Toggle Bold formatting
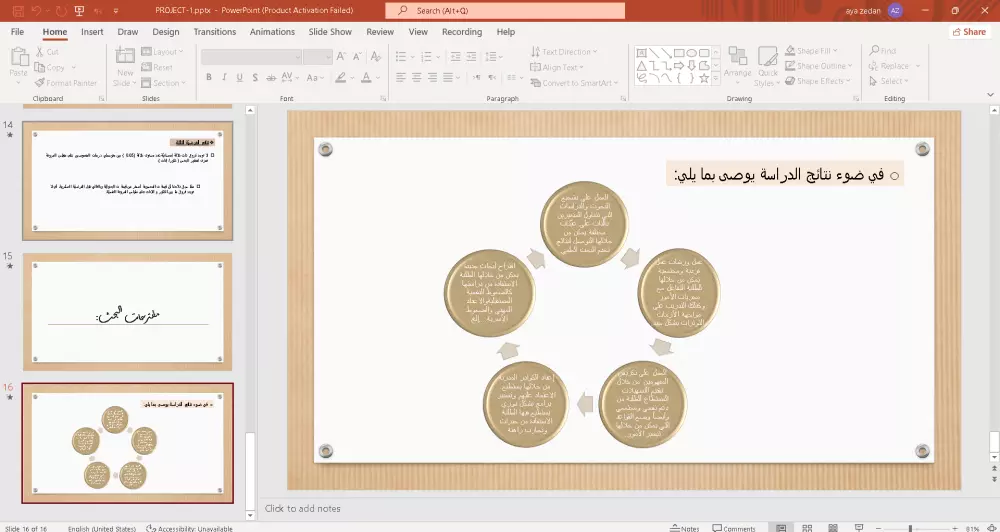The height and width of the screenshot is (532, 1000). coord(209,77)
